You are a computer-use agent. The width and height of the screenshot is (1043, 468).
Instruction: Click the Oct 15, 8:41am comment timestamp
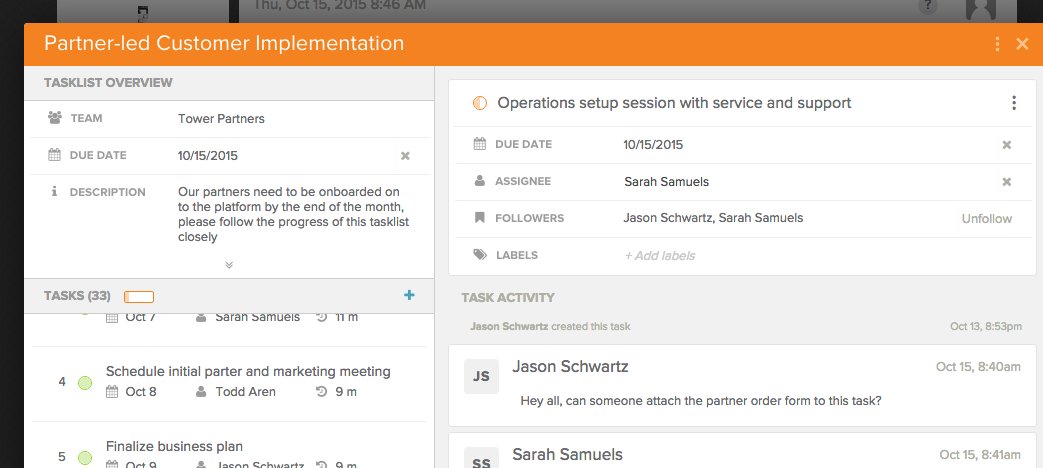pyautogui.click(x=980, y=455)
